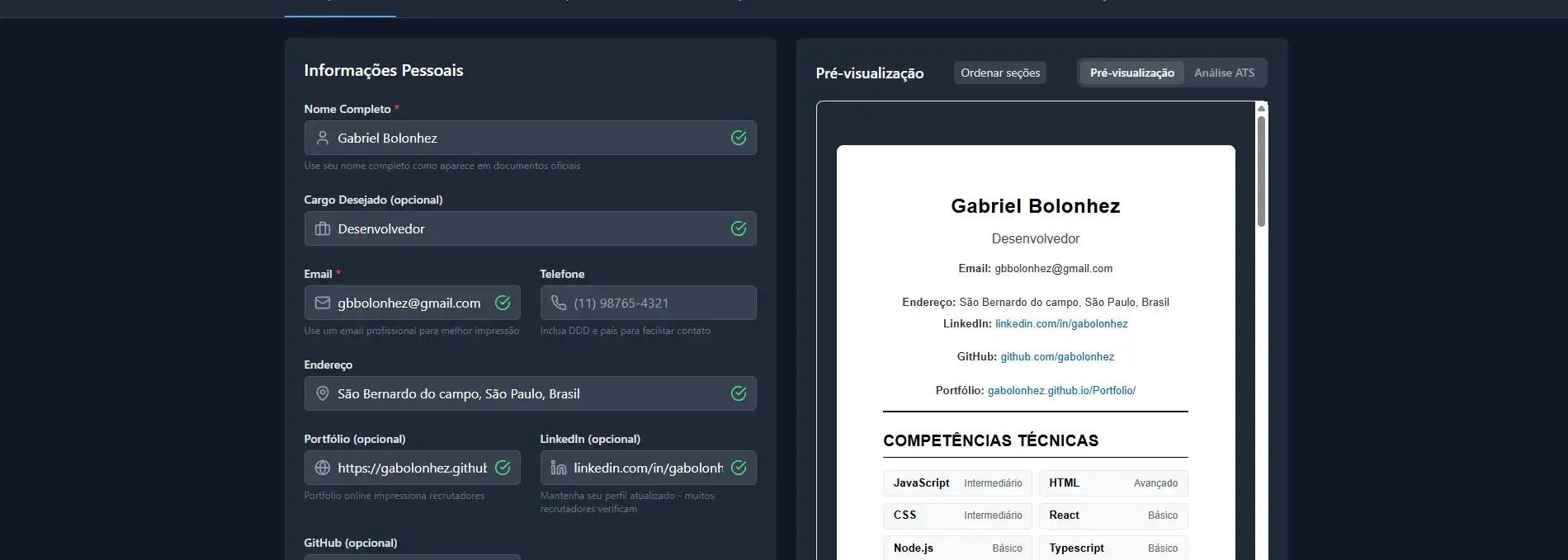The width and height of the screenshot is (1568, 560).
Task: Click the map pin icon in Endereço field
Action: (x=323, y=393)
